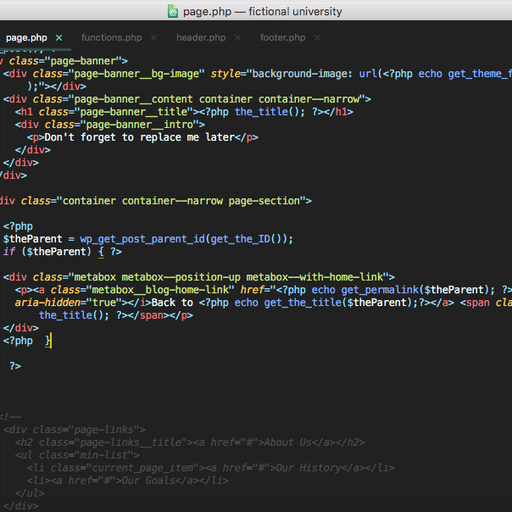
Task: Click the closing '?>' tag on its own line
Action: tap(15, 366)
